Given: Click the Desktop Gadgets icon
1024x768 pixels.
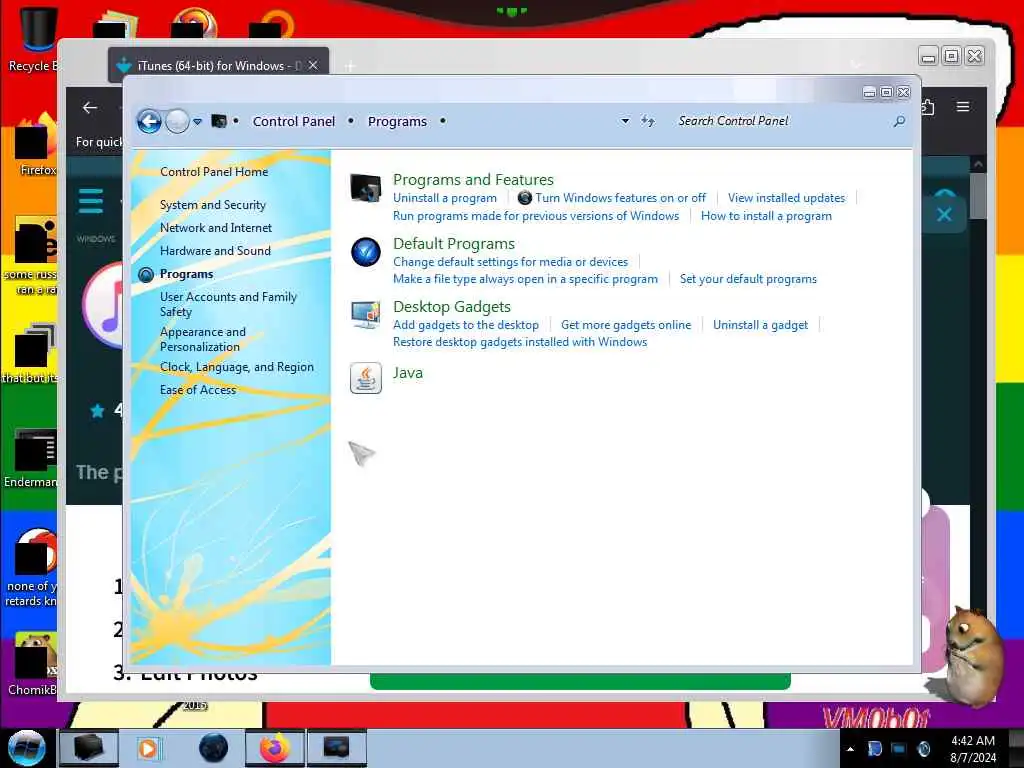Looking at the screenshot, I should click(x=366, y=315).
